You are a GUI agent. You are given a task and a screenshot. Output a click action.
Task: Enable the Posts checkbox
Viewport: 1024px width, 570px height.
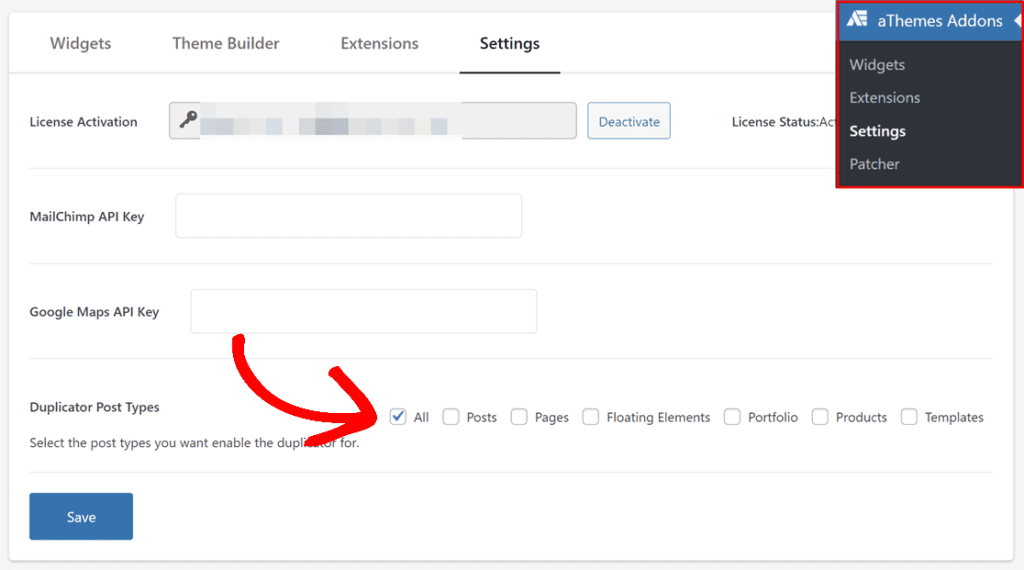(452, 417)
